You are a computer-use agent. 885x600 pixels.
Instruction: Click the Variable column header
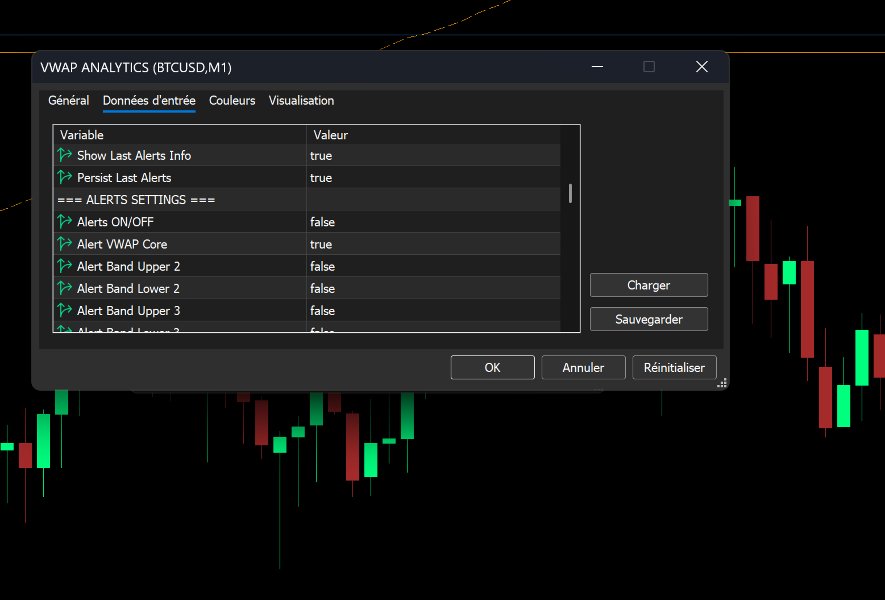click(x=180, y=135)
